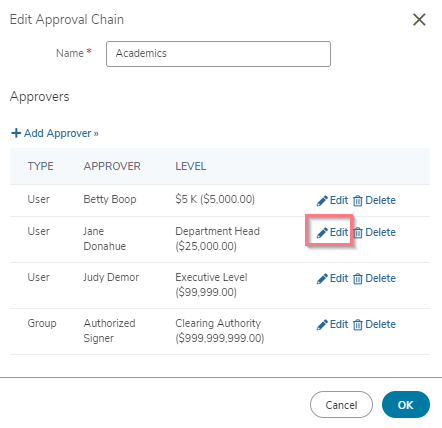442x428 pixels.
Task: Dismiss the dialog with Cancel
Action: tap(341, 405)
